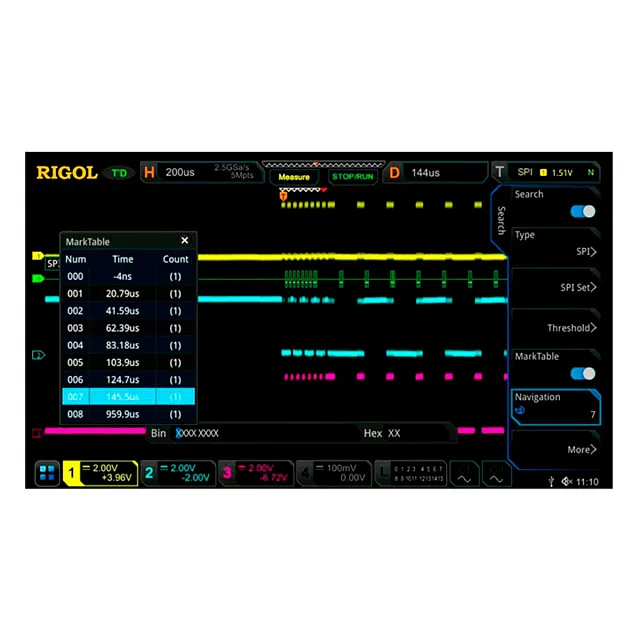Close the MarkTable window
This screenshot has height=640, width=640.
(x=184, y=241)
